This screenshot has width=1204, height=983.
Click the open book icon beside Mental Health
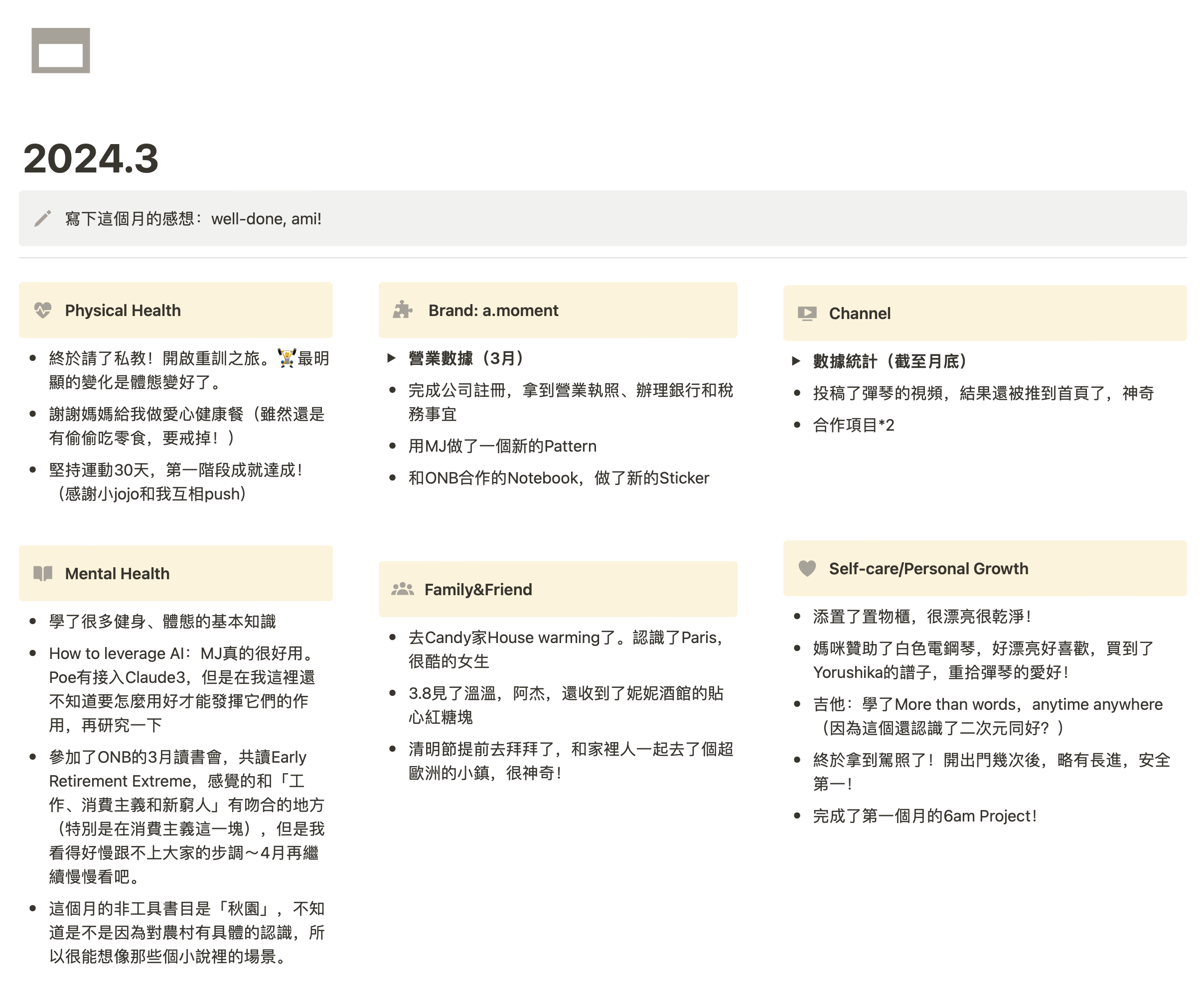click(42, 574)
